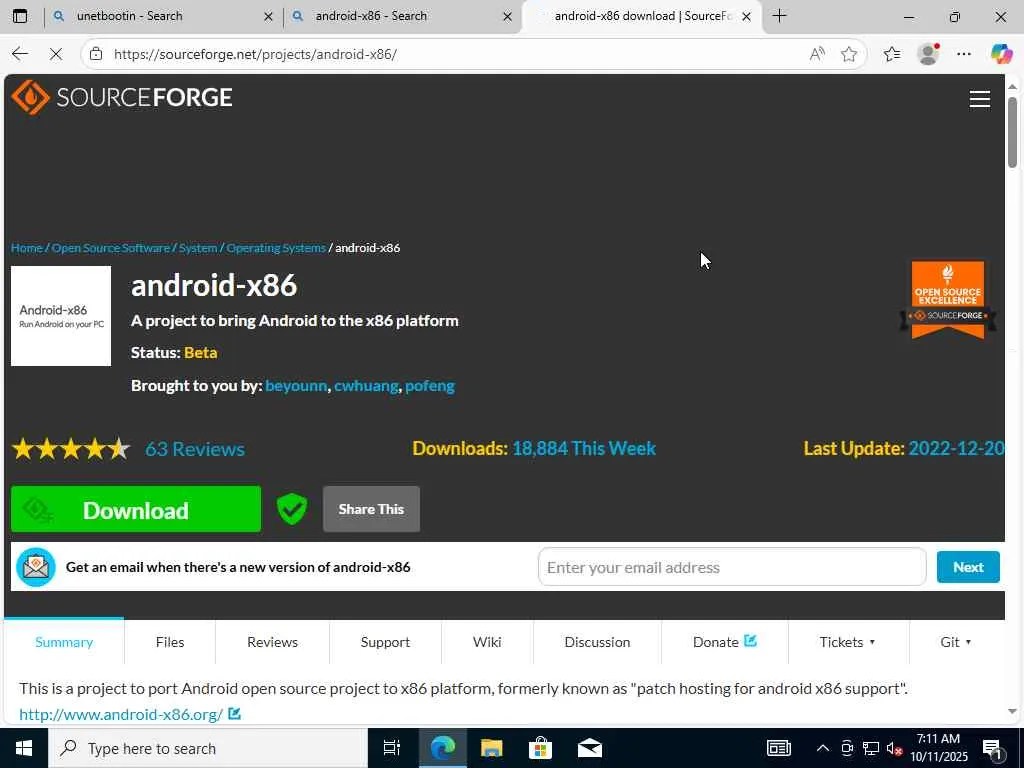The width and height of the screenshot is (1024, 768).
Task: Open the System breadcrumb link
Action: pos(198,248)
